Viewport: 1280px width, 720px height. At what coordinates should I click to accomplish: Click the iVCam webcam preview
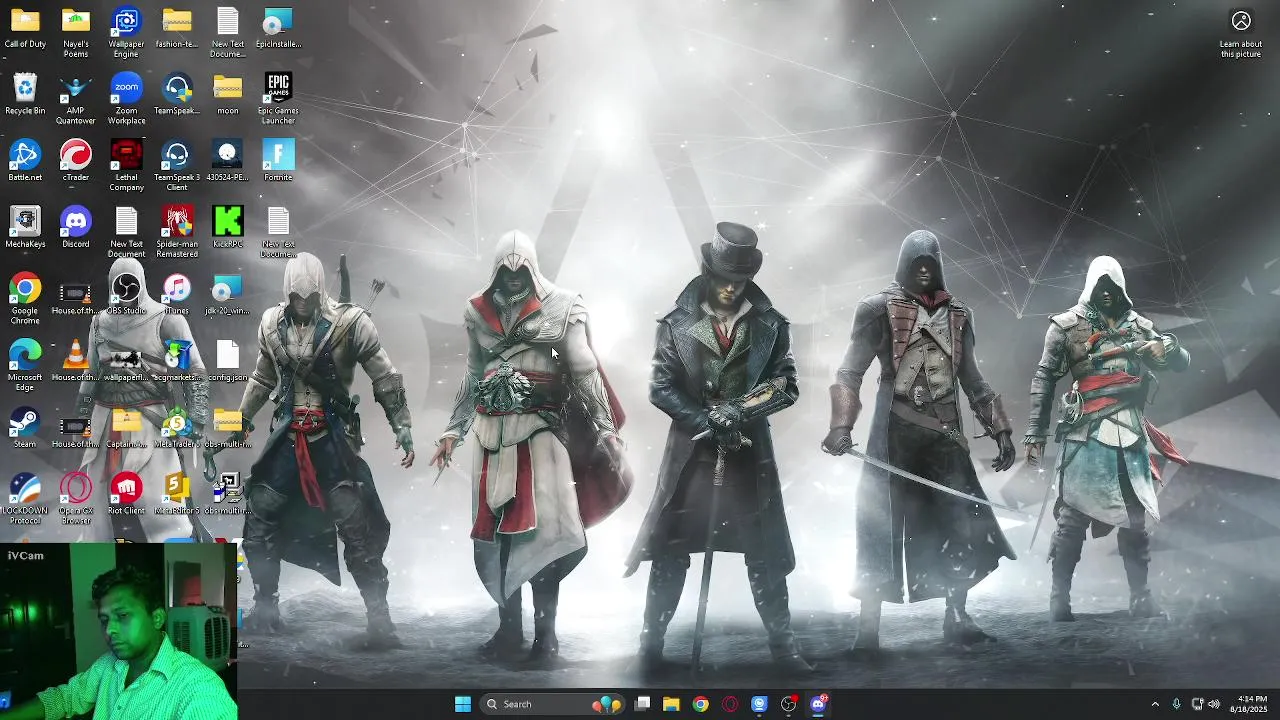[x=119, y=632]
